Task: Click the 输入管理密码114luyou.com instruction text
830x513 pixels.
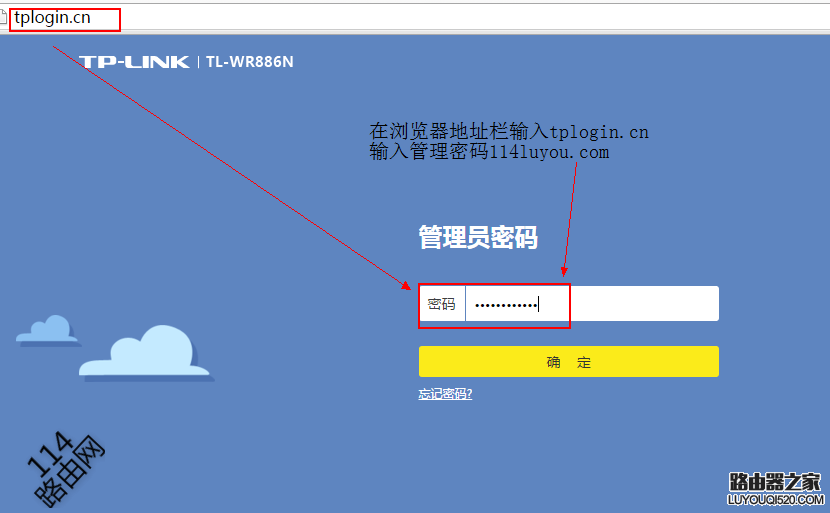Action: click(489, 152)
